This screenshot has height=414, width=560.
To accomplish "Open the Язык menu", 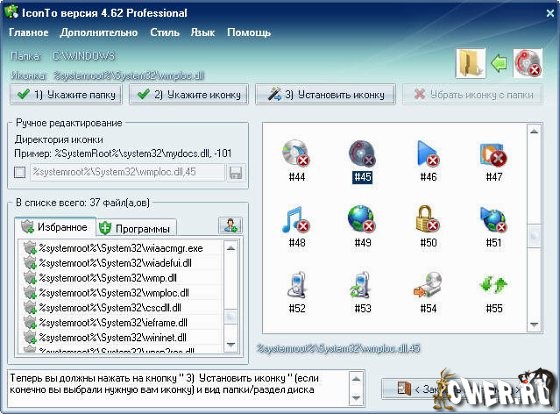I will pyautogui.click(x=202, y=33).
